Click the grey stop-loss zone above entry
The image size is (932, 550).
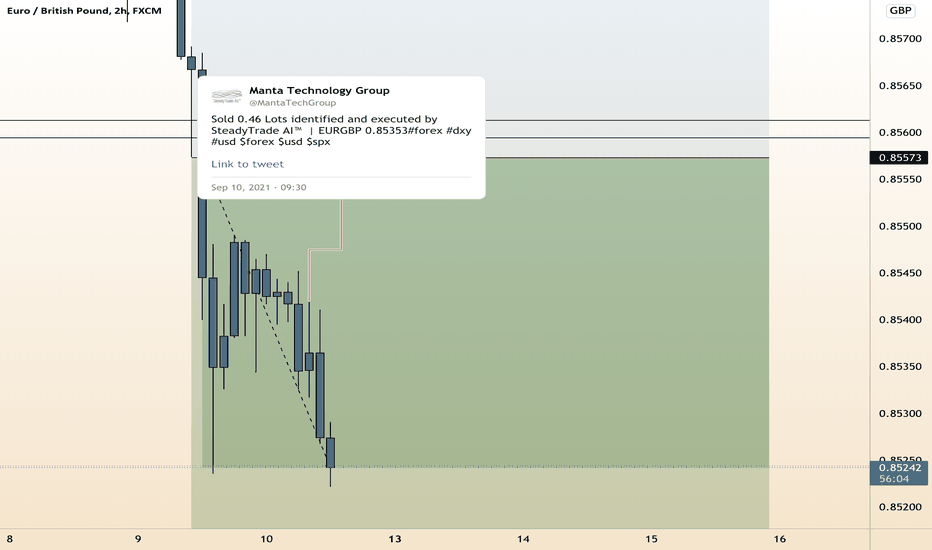pyautogui.click(x=624, y=77)
